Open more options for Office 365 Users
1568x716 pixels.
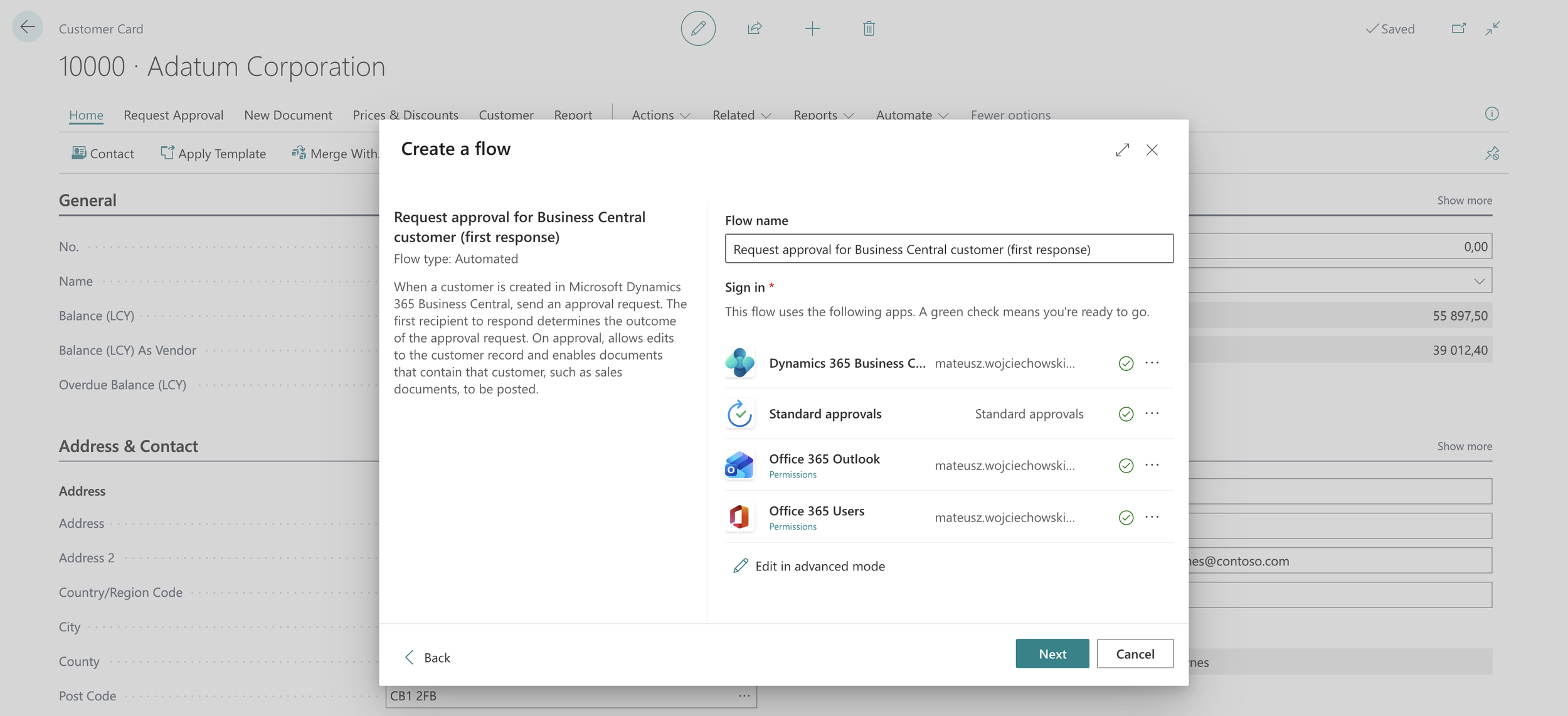[1152, 517]
